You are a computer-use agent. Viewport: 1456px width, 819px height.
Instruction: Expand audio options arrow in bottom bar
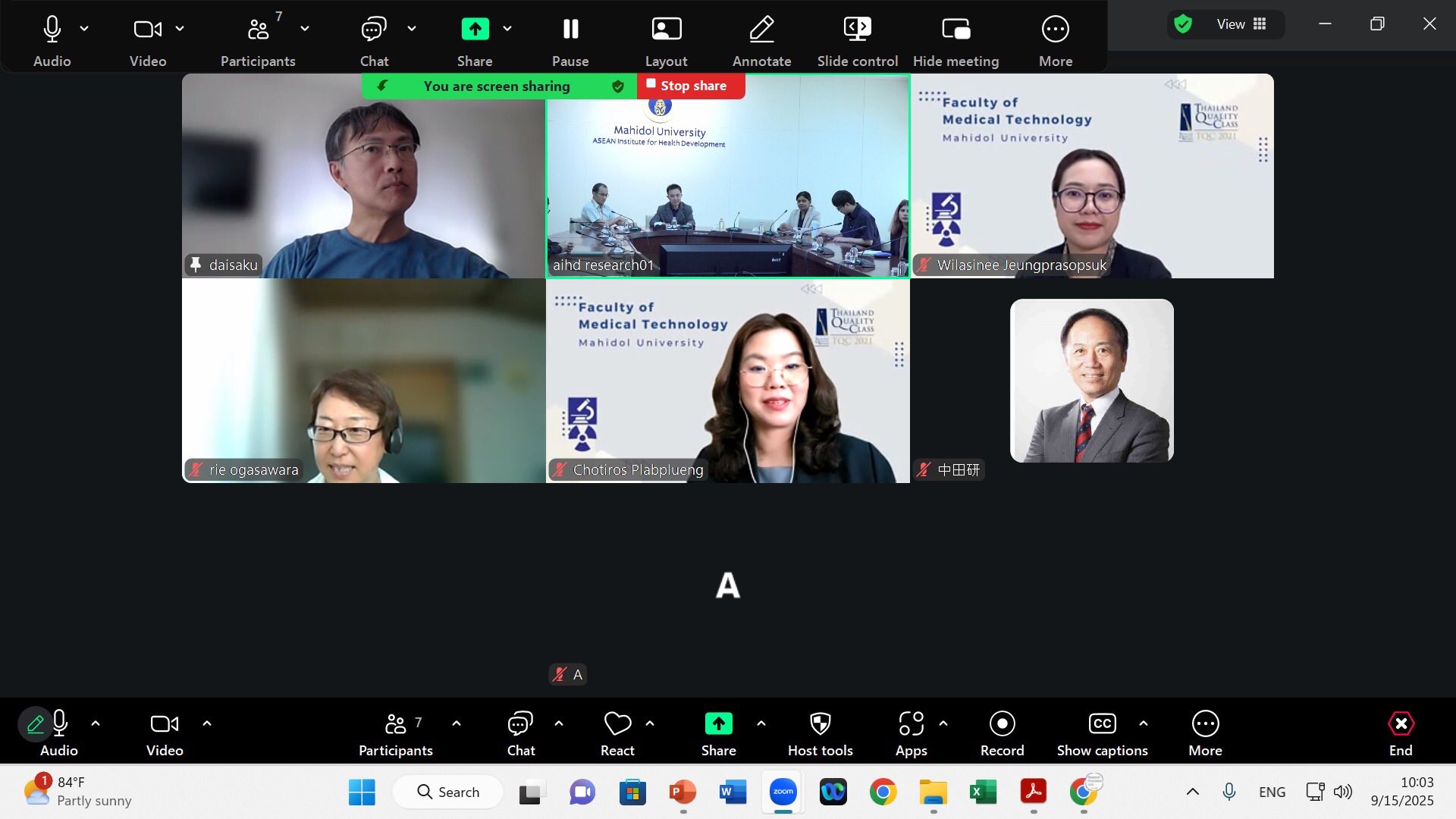pos(96,723)
